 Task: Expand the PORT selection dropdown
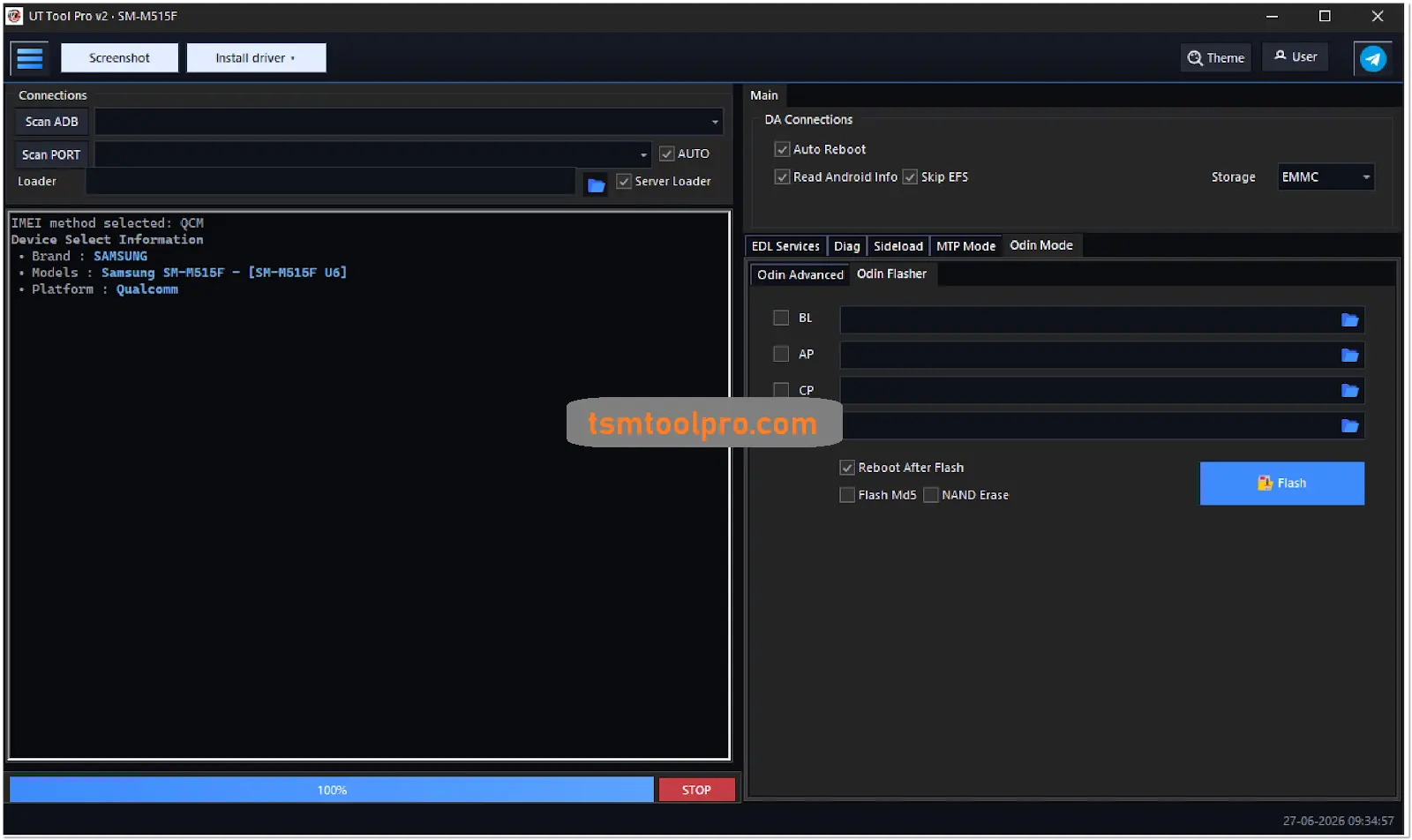pyautogui.click(x=643, y=154)
